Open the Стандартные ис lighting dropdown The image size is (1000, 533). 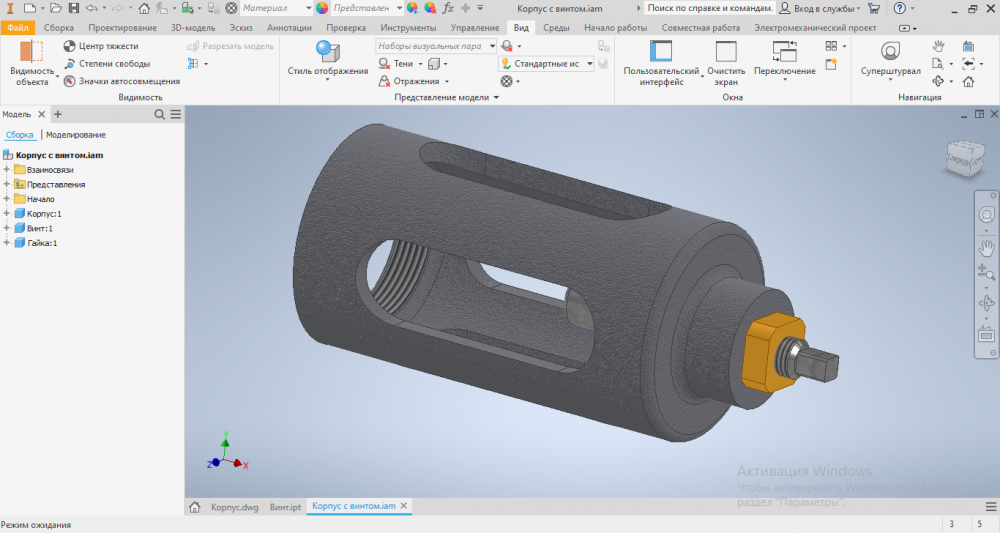coord(590,64)
